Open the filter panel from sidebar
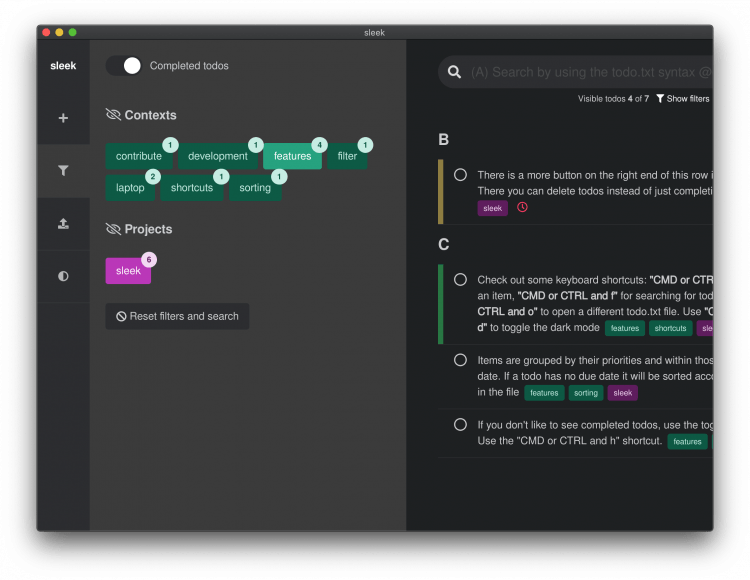 pyautogui.click(x=63, y=171)
